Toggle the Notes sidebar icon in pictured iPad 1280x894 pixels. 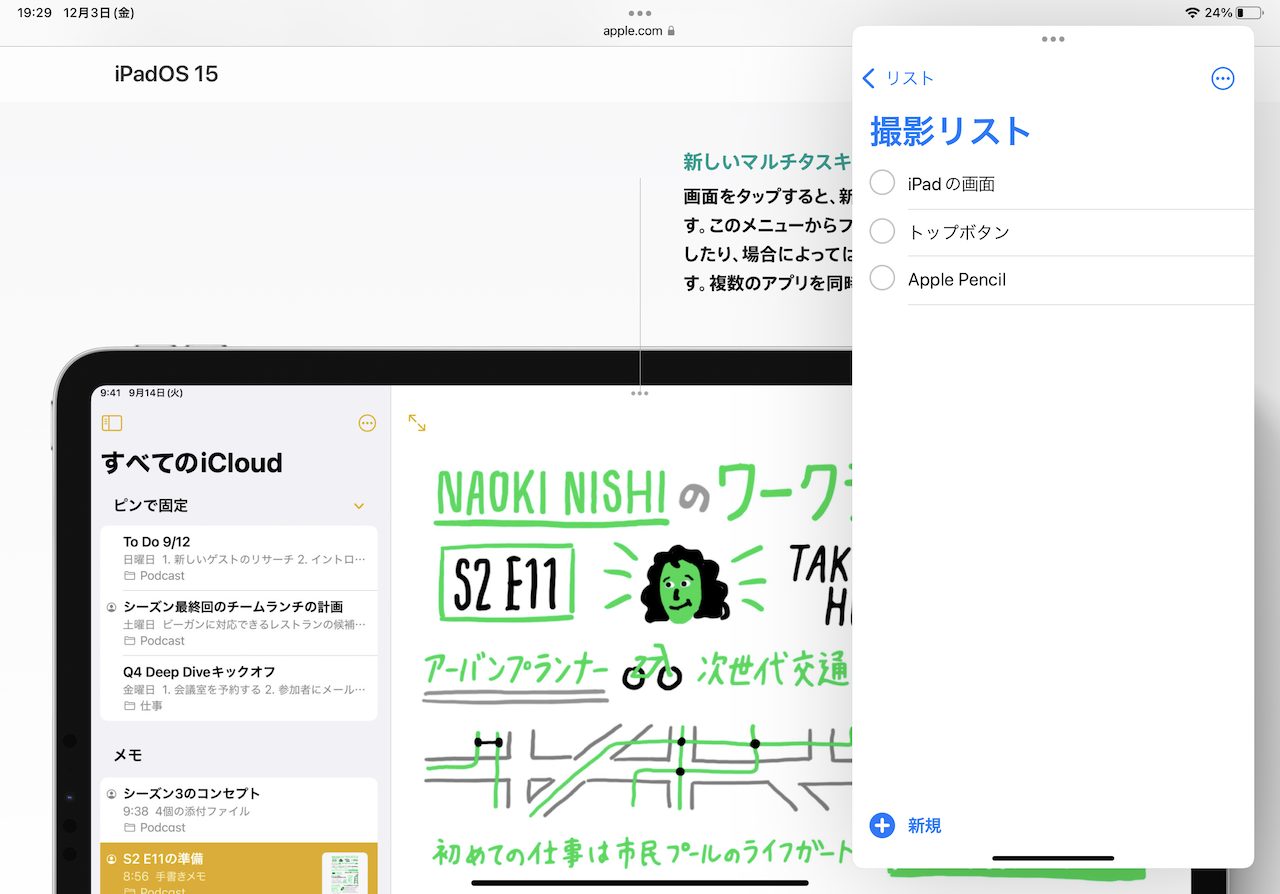111,424
